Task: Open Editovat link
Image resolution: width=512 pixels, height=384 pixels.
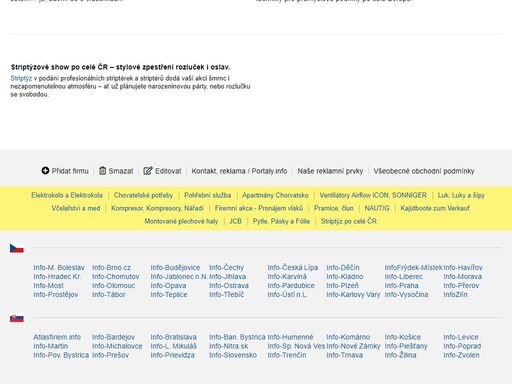Action: pos(168,171)
